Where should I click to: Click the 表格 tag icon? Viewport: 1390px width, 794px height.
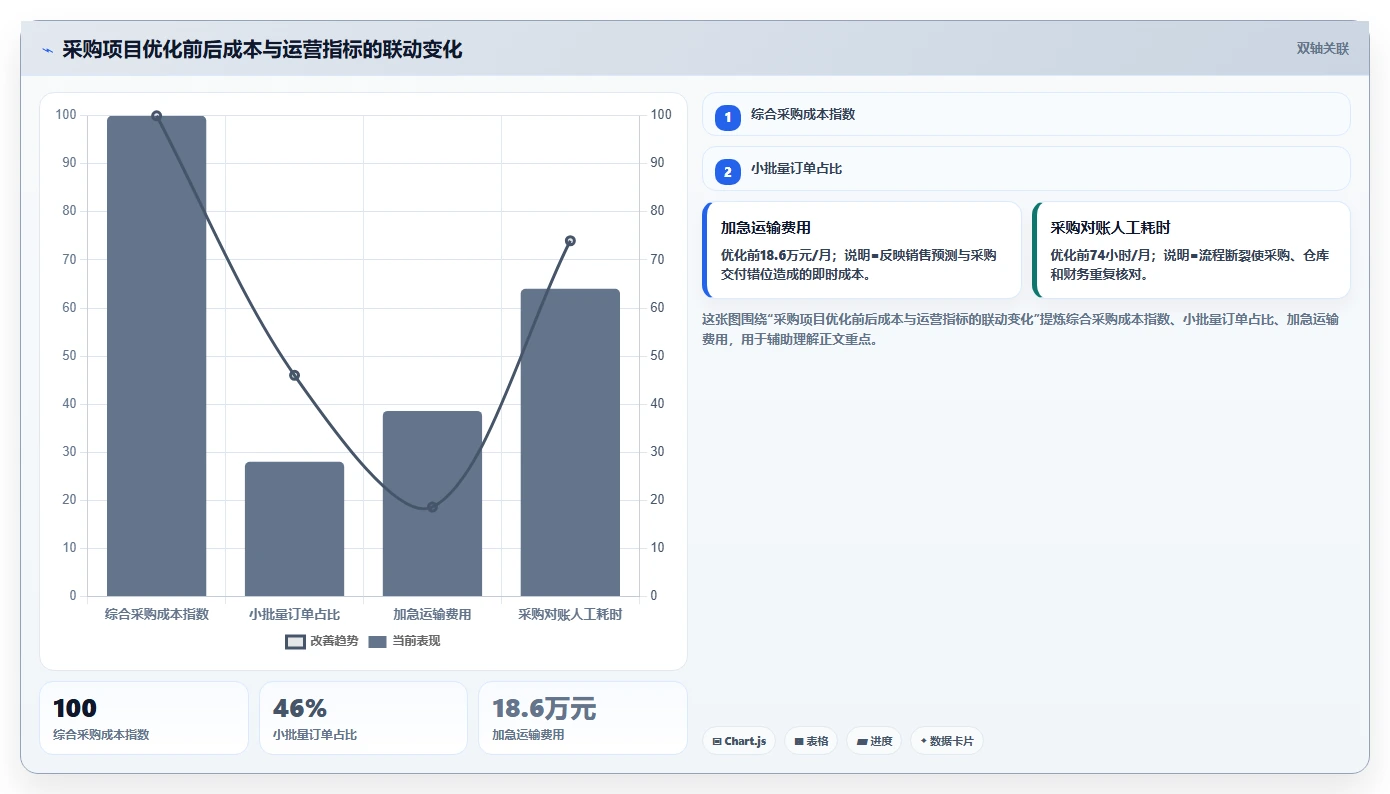(x=799, y=742)
